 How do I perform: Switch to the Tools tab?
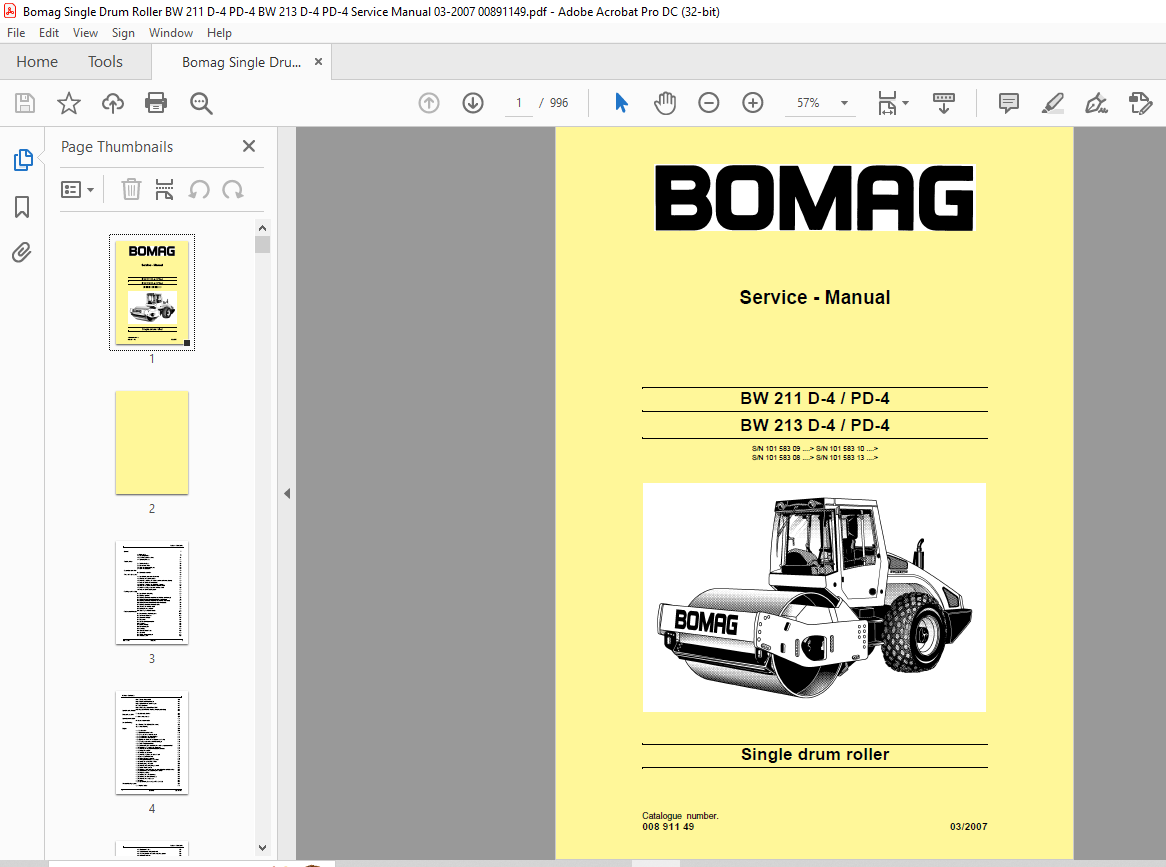click(106, 62)
